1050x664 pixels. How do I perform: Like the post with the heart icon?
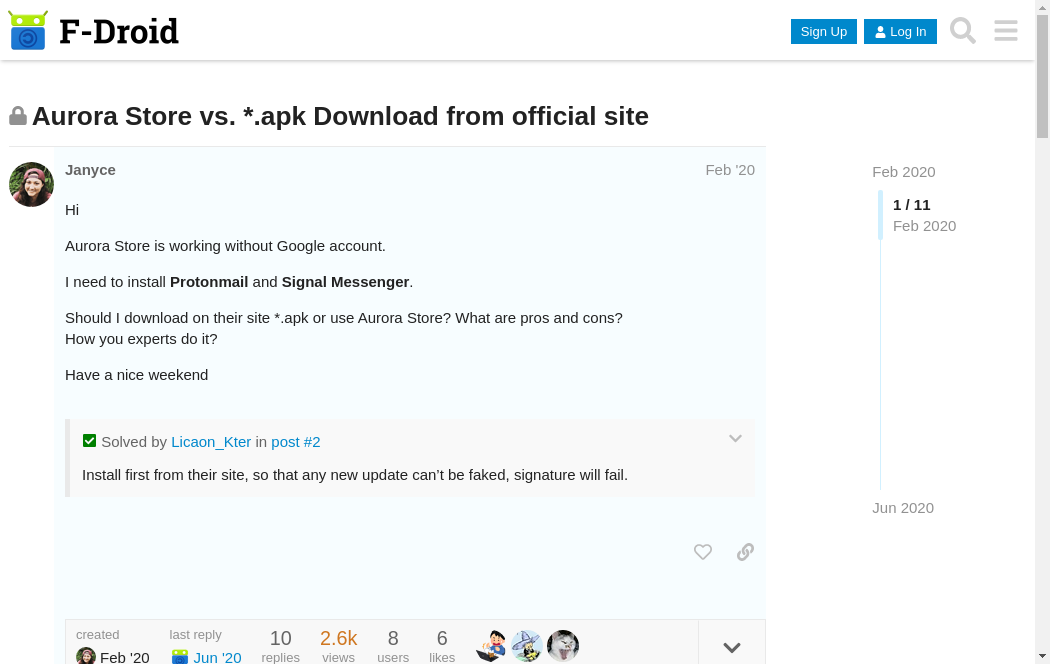click(703, 552)
